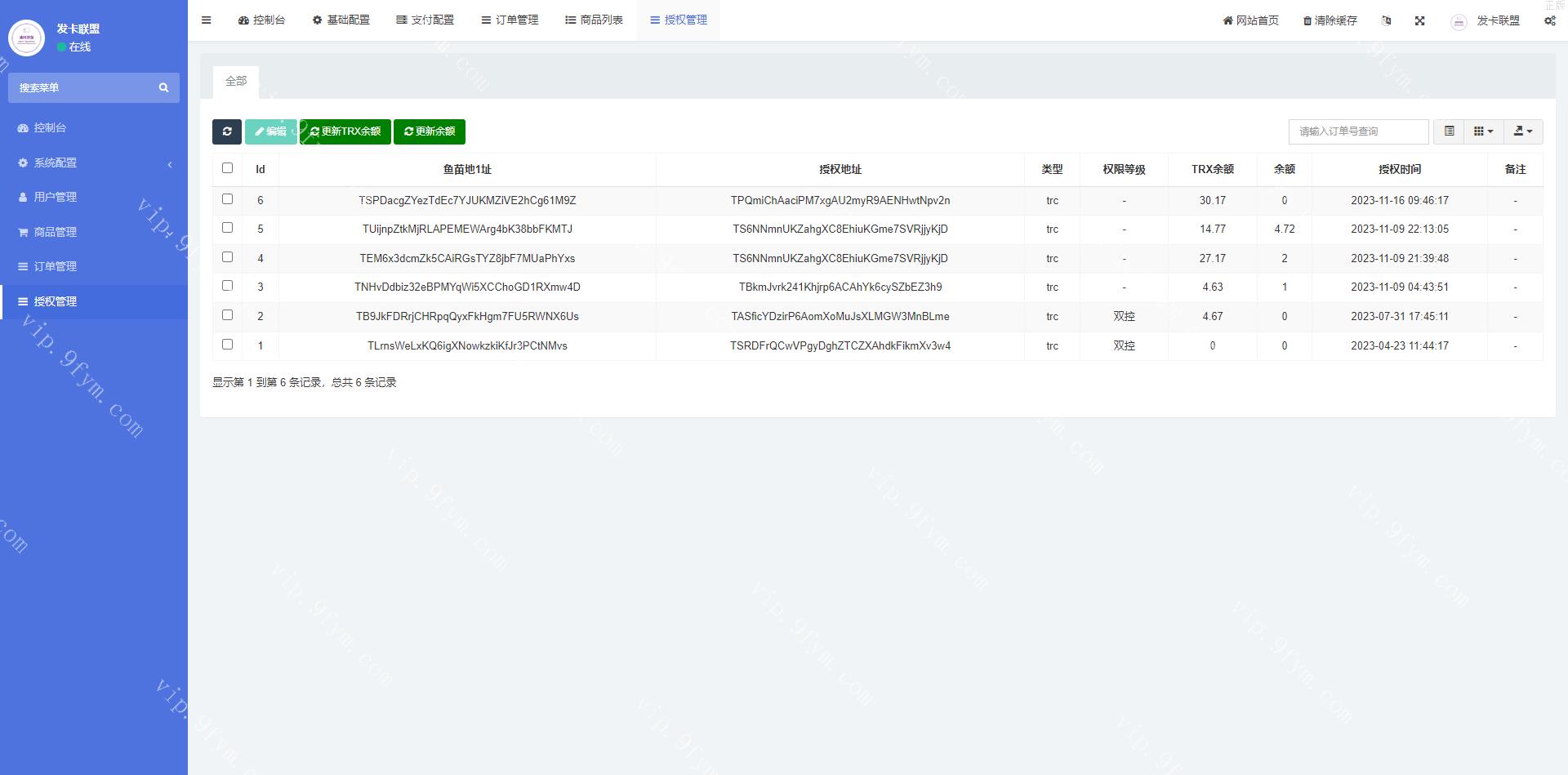The width and height of the screenshot is (1568, 775).
Task: Click the dark refresh table icon button
Action: pos(227,131)
